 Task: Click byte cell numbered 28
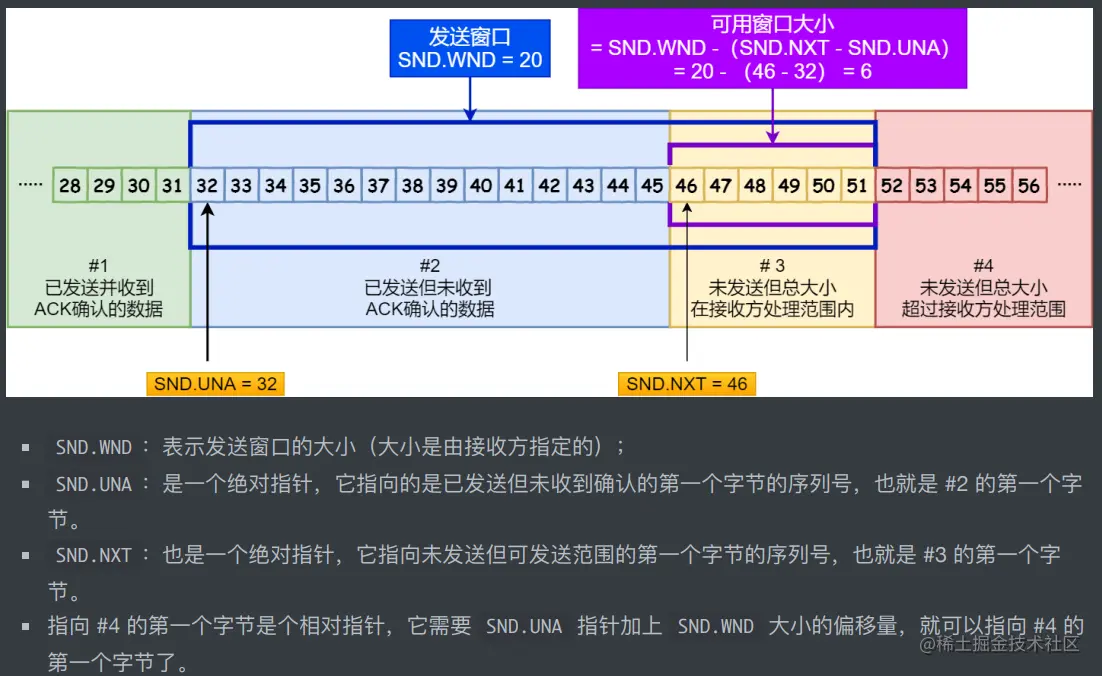(x=70, y=185)
